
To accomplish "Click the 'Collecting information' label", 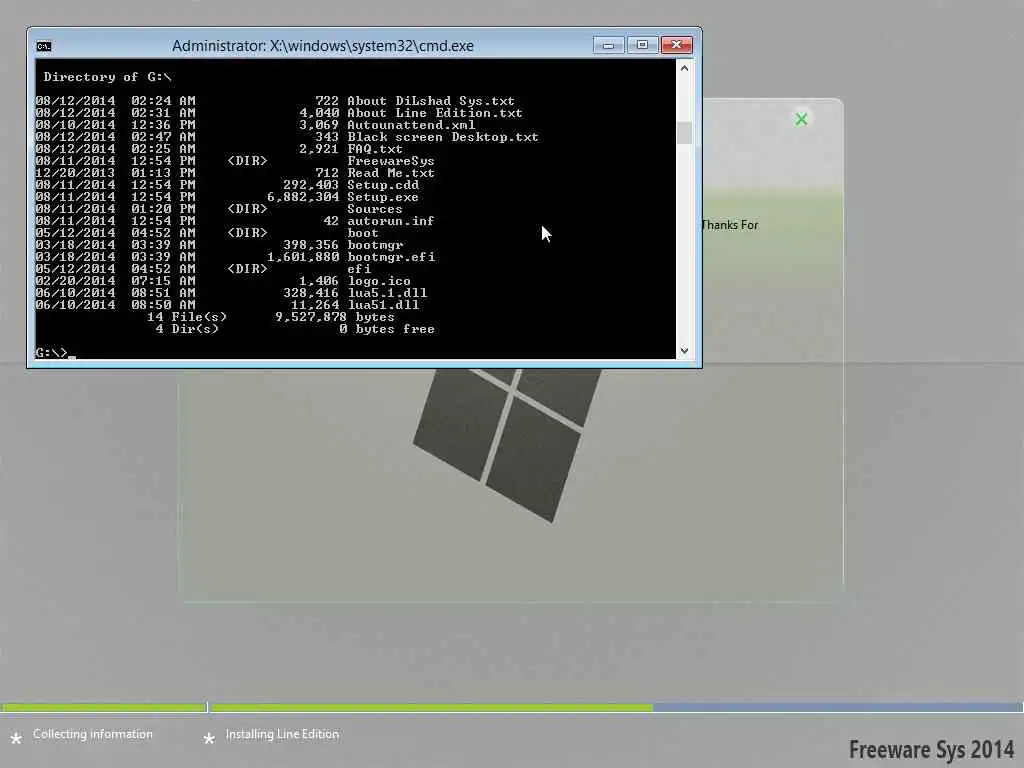I will tap(93, 734).
